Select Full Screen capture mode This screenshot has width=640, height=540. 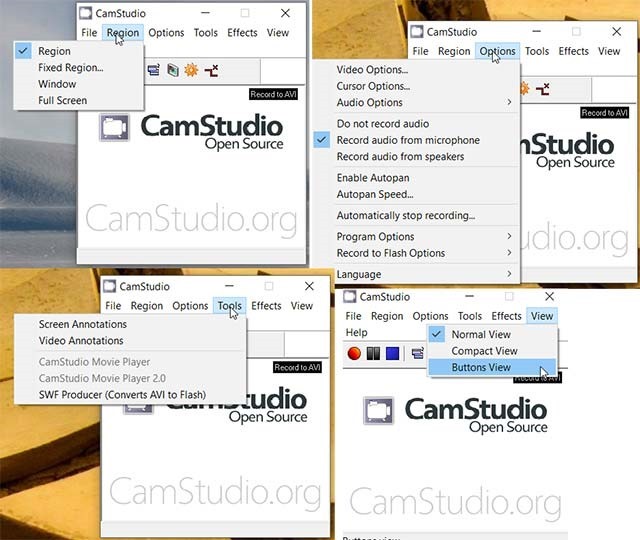pos(79,100)
